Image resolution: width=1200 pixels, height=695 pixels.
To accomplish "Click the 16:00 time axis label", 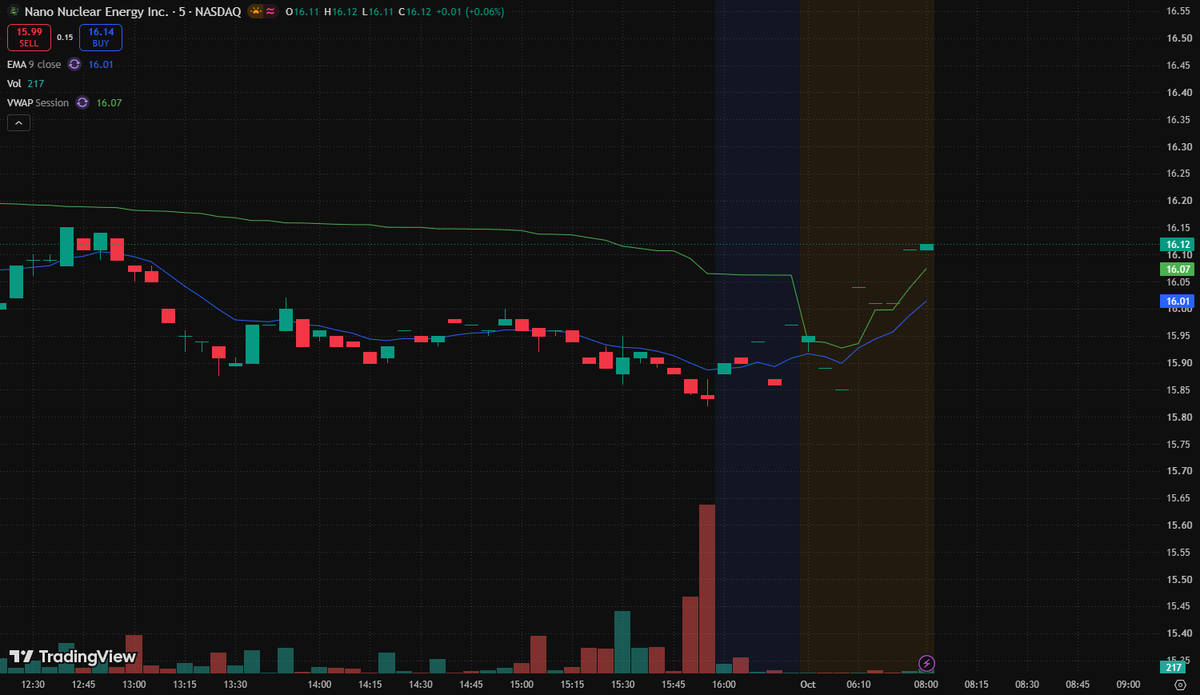I will click(724, 685).
